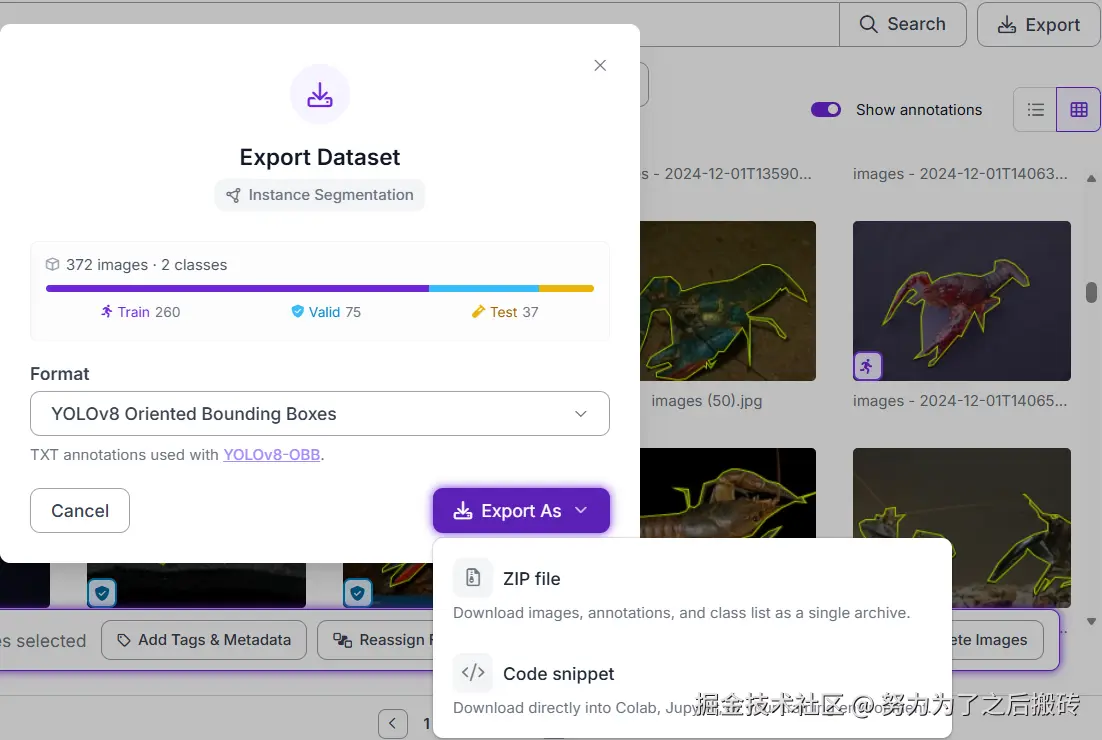
Task: Click the magnifier icon in Search
Action: click(868, 25)
